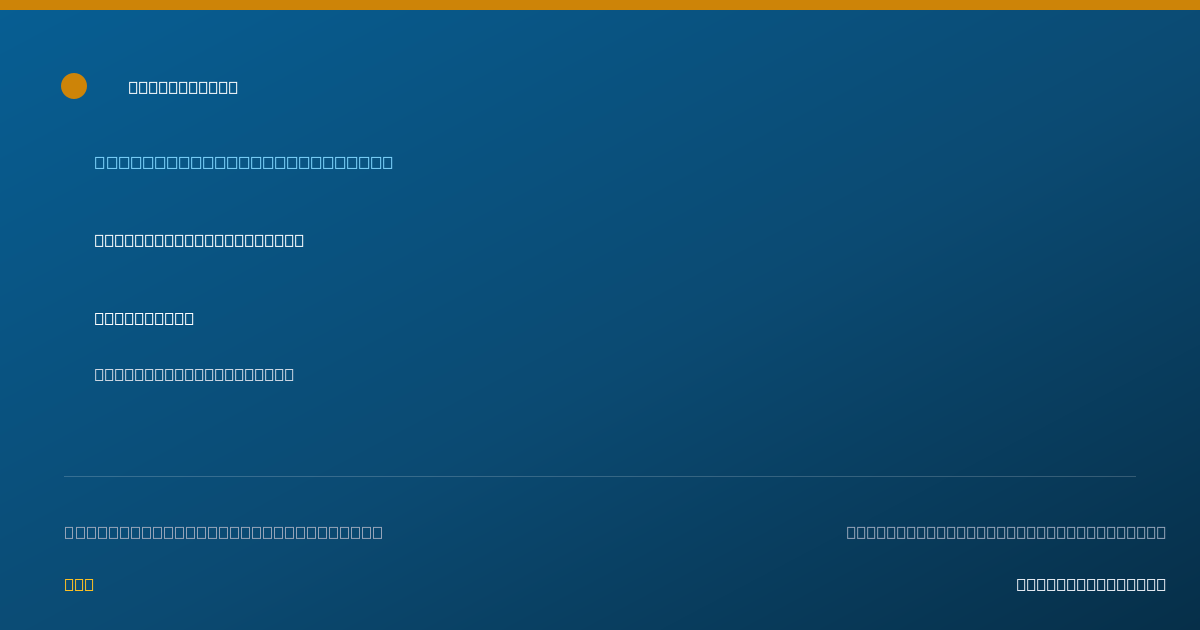The width and height of the screenshot is (1200, 630).
Task: Open the light blue headline text line
Action: point(244,162)
